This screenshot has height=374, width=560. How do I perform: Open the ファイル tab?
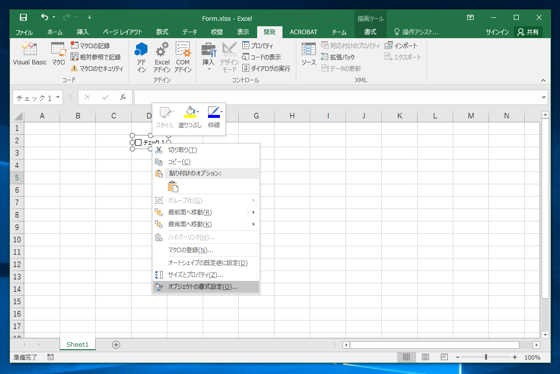[24, 32]
